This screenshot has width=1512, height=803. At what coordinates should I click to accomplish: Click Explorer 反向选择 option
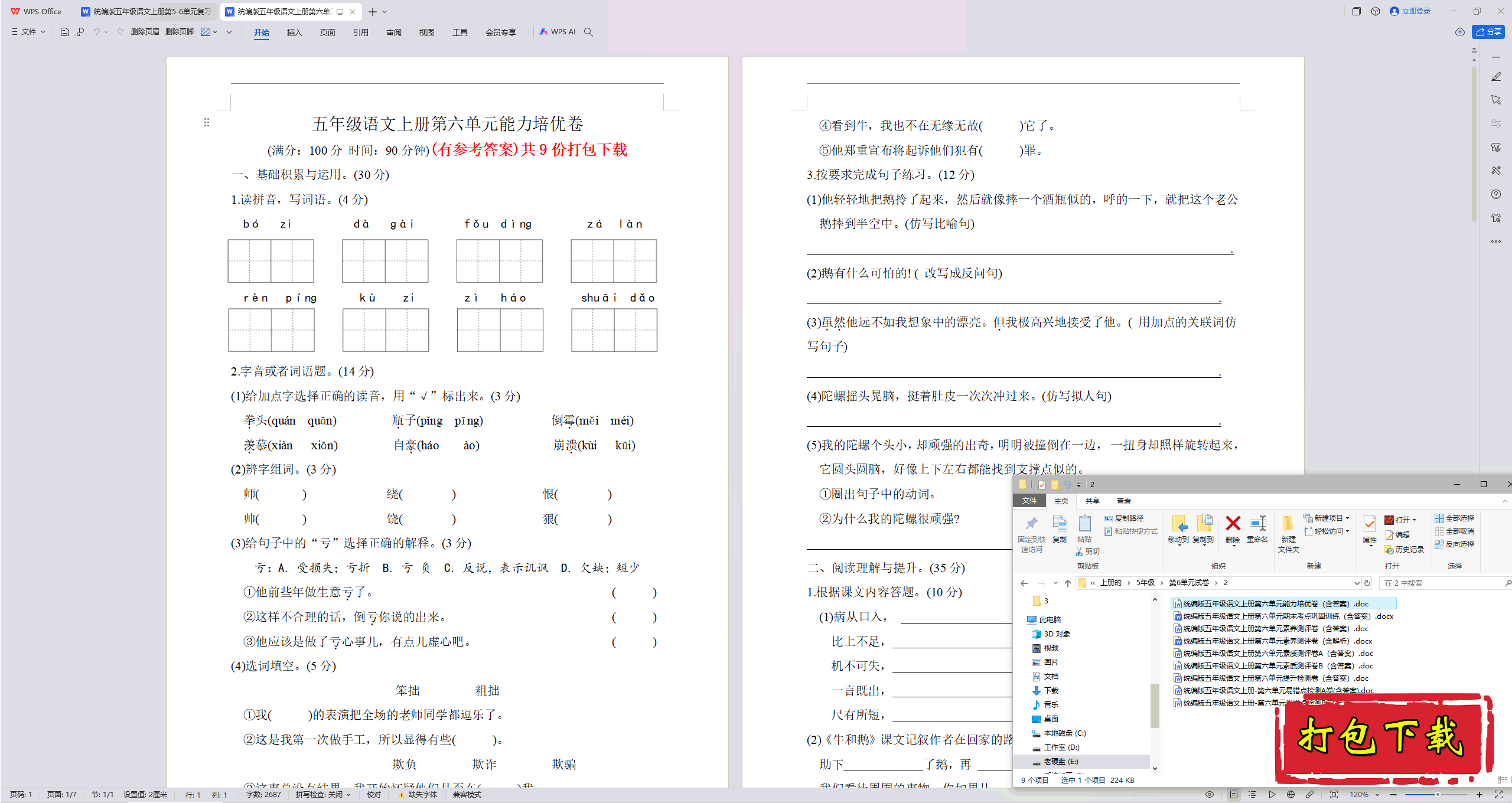(x=1454, y=544)
